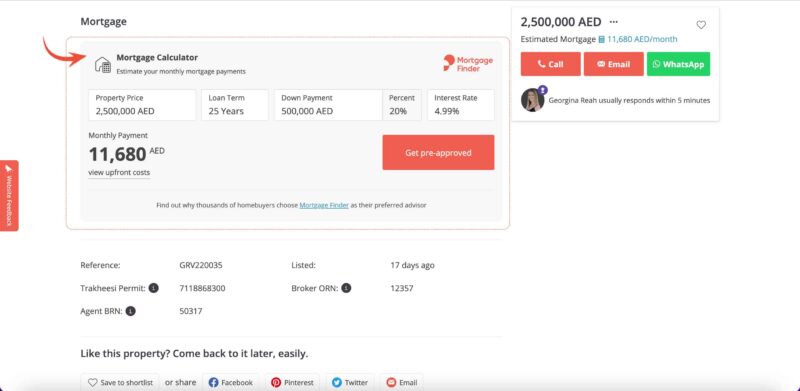Open the three-dots menu beside 2,500,000 AED
The image size is (800, 391).
614,22
